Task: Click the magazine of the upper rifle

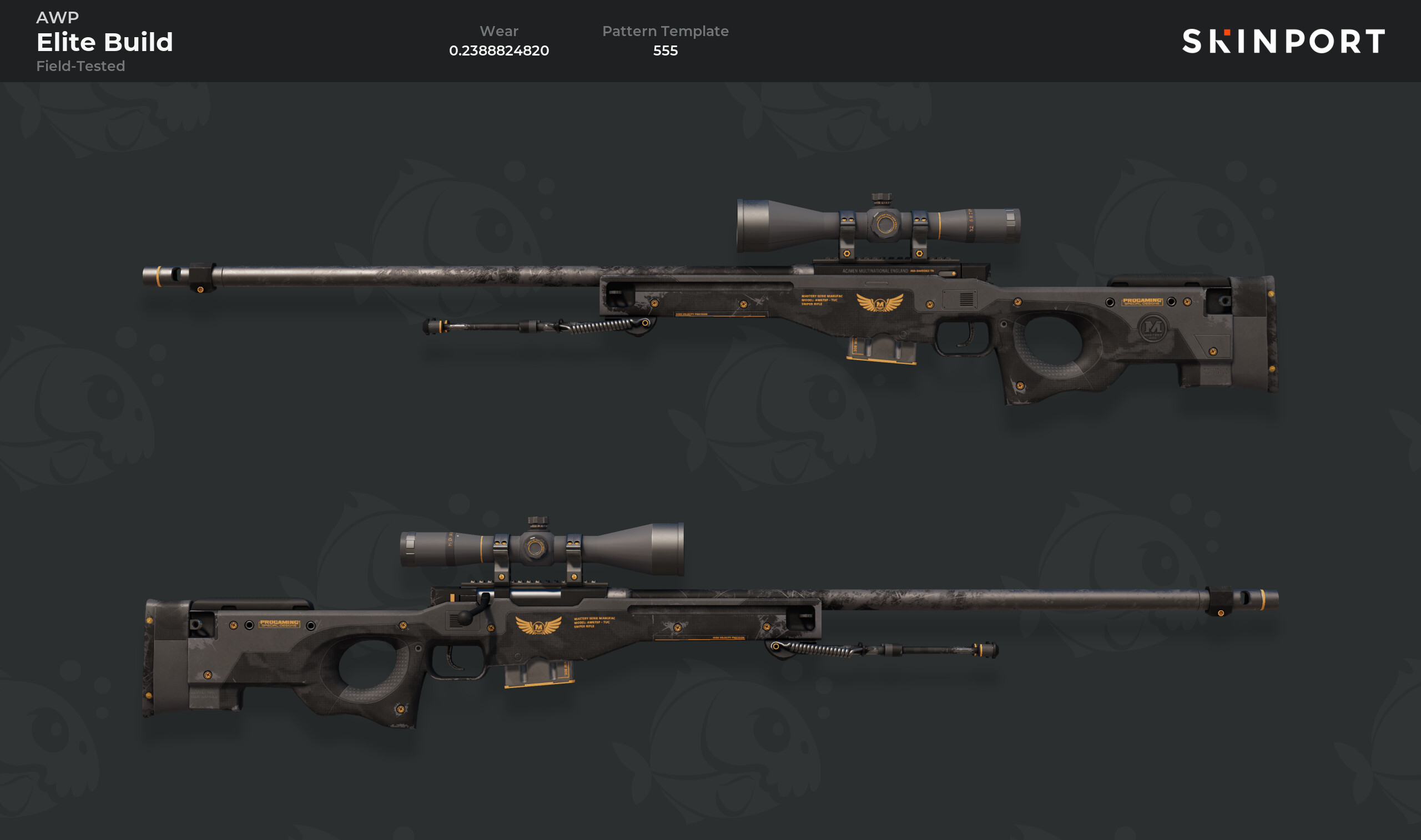Action: 881,349
